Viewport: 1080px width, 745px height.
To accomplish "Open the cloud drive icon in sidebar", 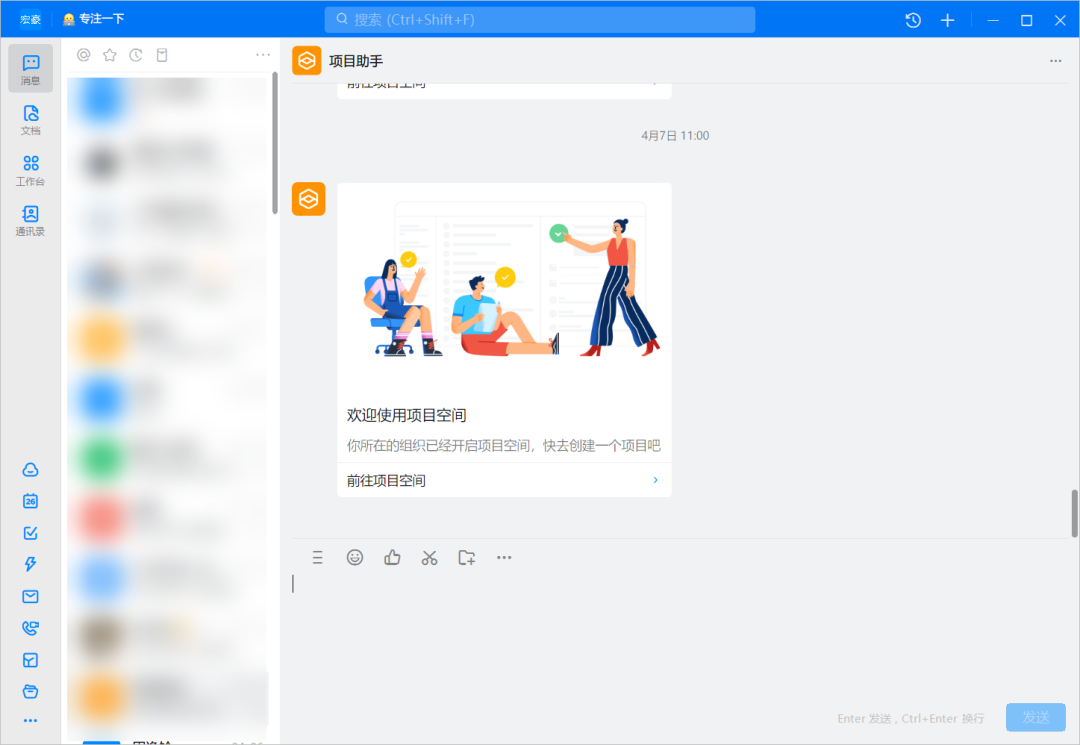I will tap(30, 470).
